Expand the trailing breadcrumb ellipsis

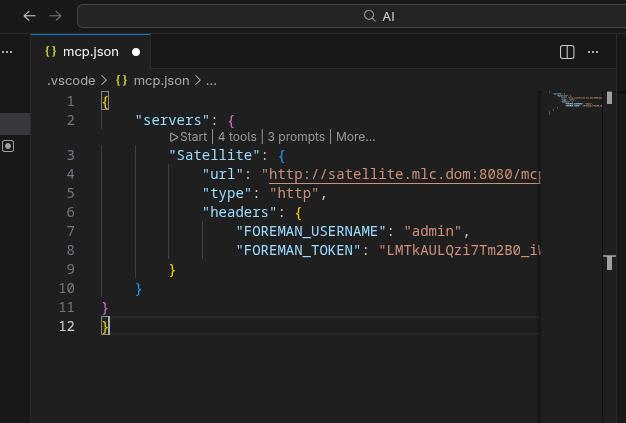(211, 80)
